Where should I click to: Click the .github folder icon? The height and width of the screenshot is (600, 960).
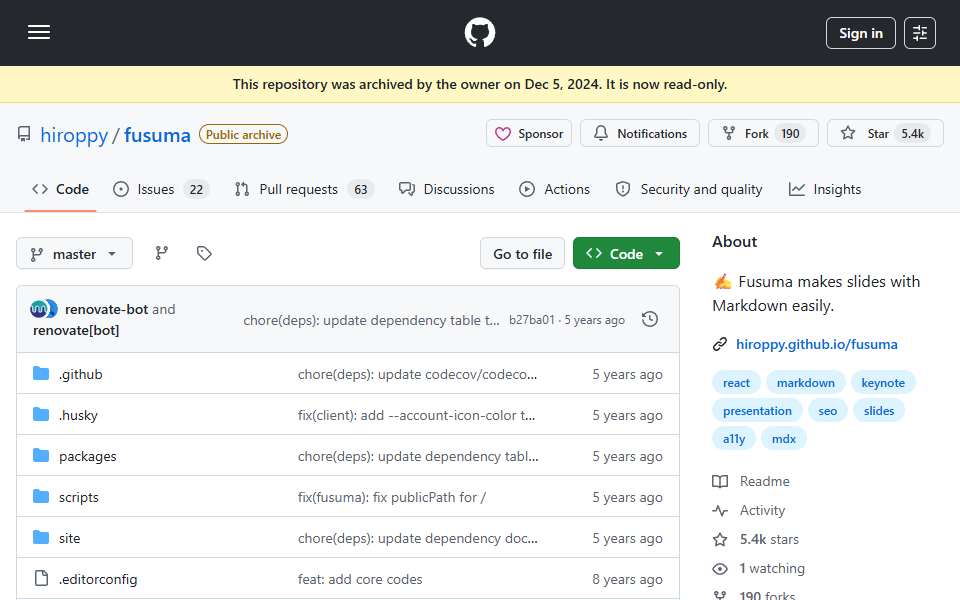41,373
